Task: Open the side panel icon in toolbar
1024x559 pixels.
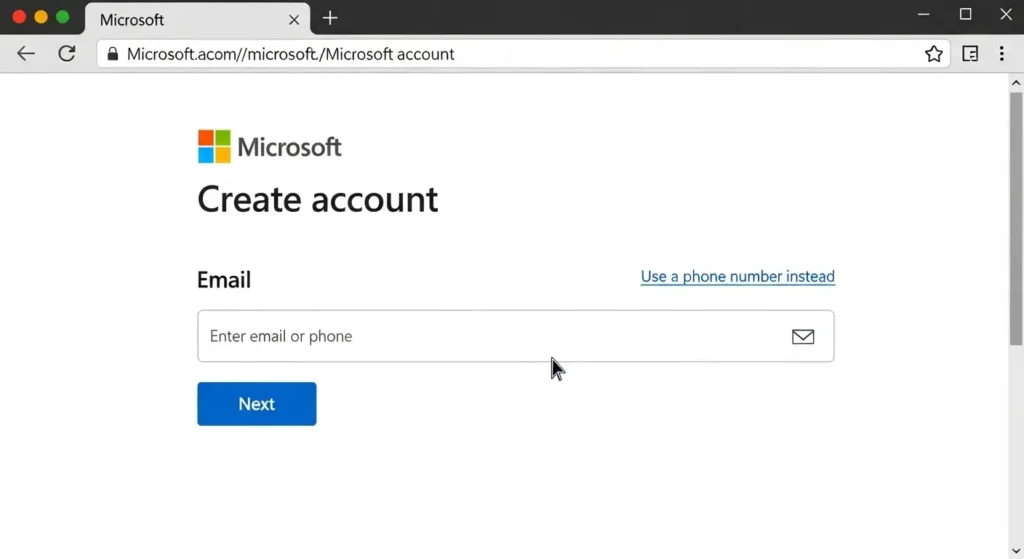Action: point(970,54)
